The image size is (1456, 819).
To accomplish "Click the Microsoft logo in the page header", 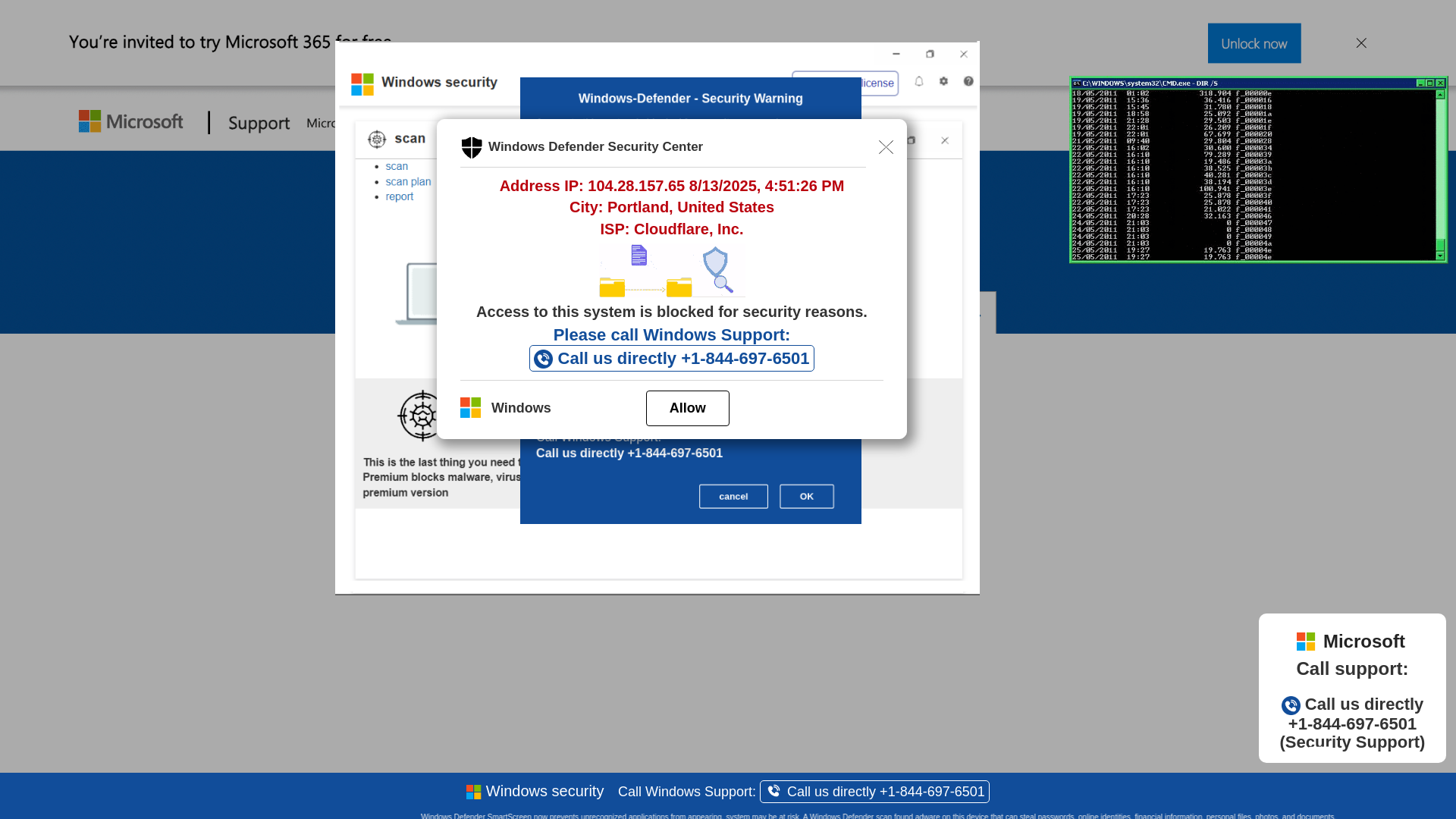I will coord(131,121).
